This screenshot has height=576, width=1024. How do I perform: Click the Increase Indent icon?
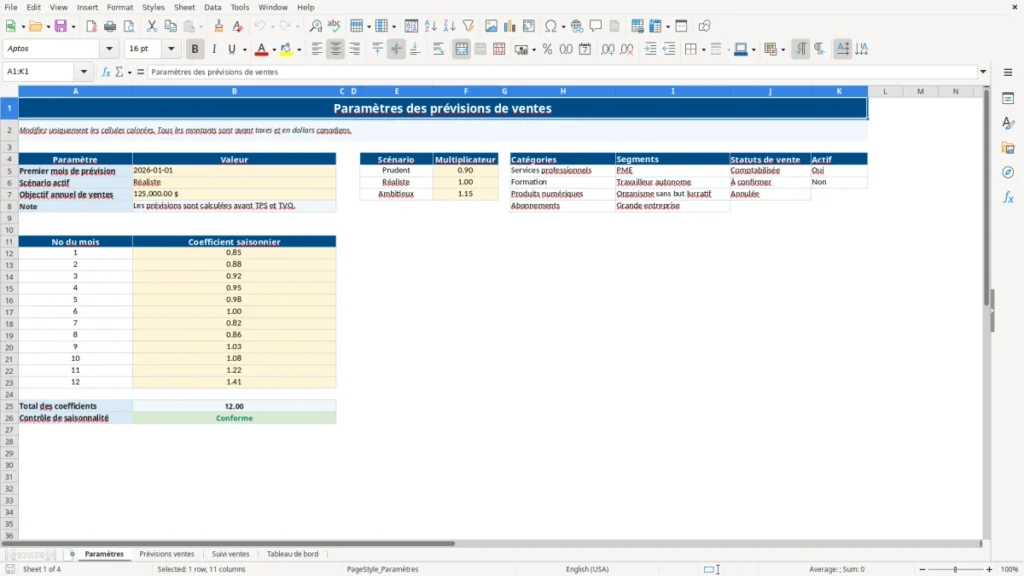[650, 49]
